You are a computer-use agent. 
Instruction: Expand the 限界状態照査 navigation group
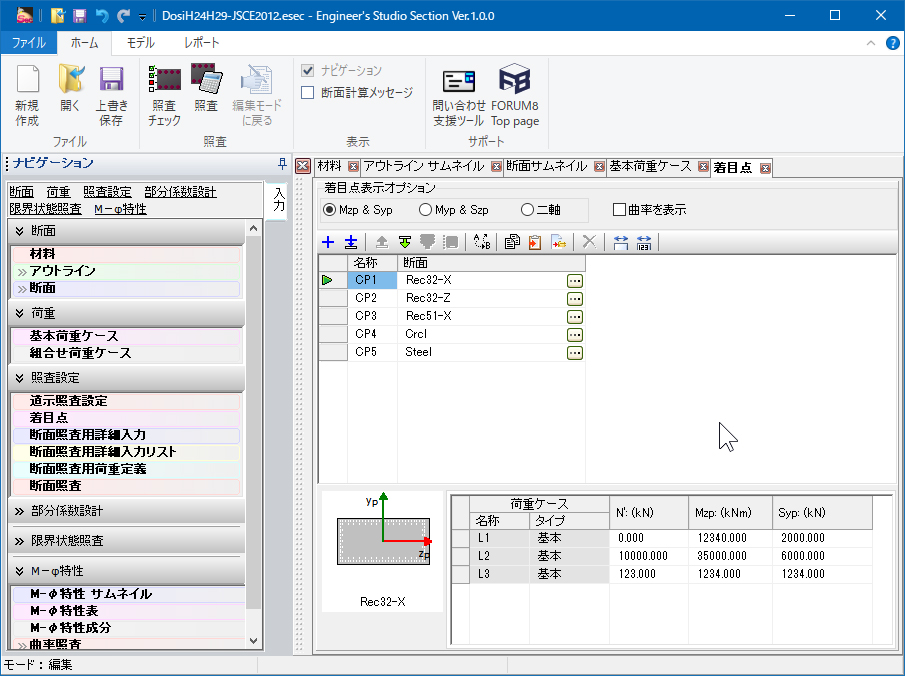20,541
